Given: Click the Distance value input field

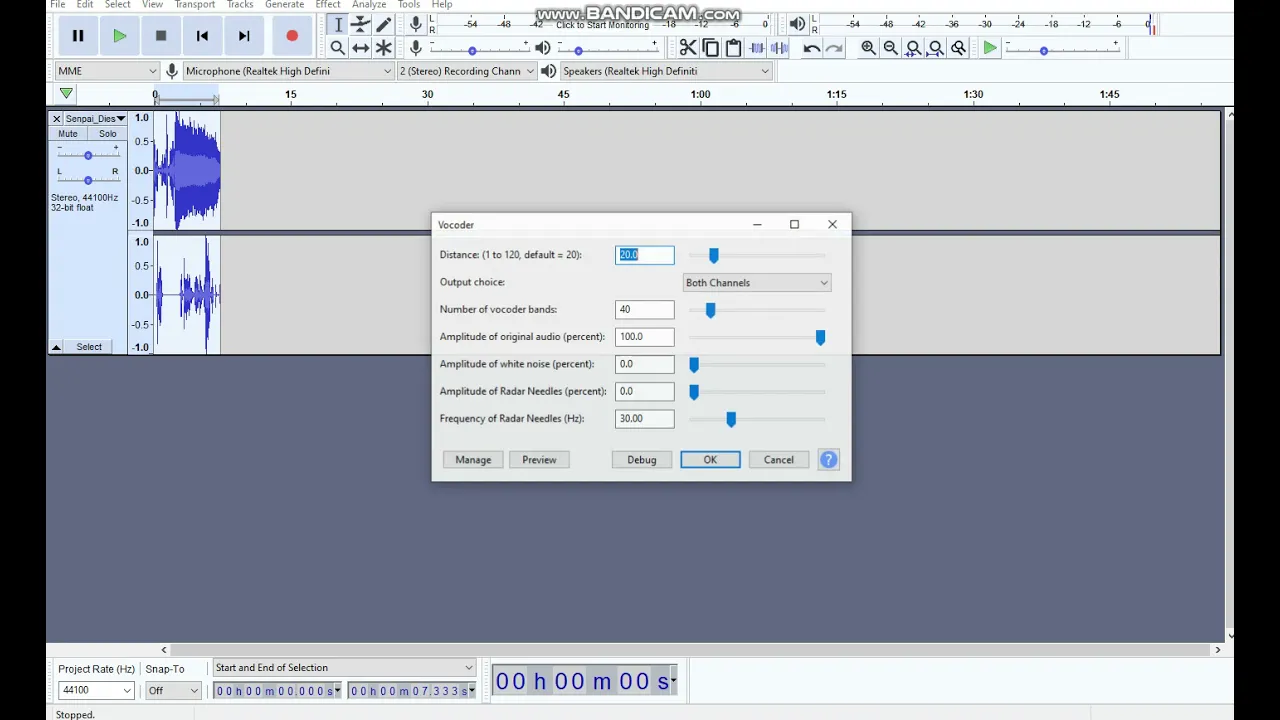Looking at the screenshot, I should click(x=645, y=255).
